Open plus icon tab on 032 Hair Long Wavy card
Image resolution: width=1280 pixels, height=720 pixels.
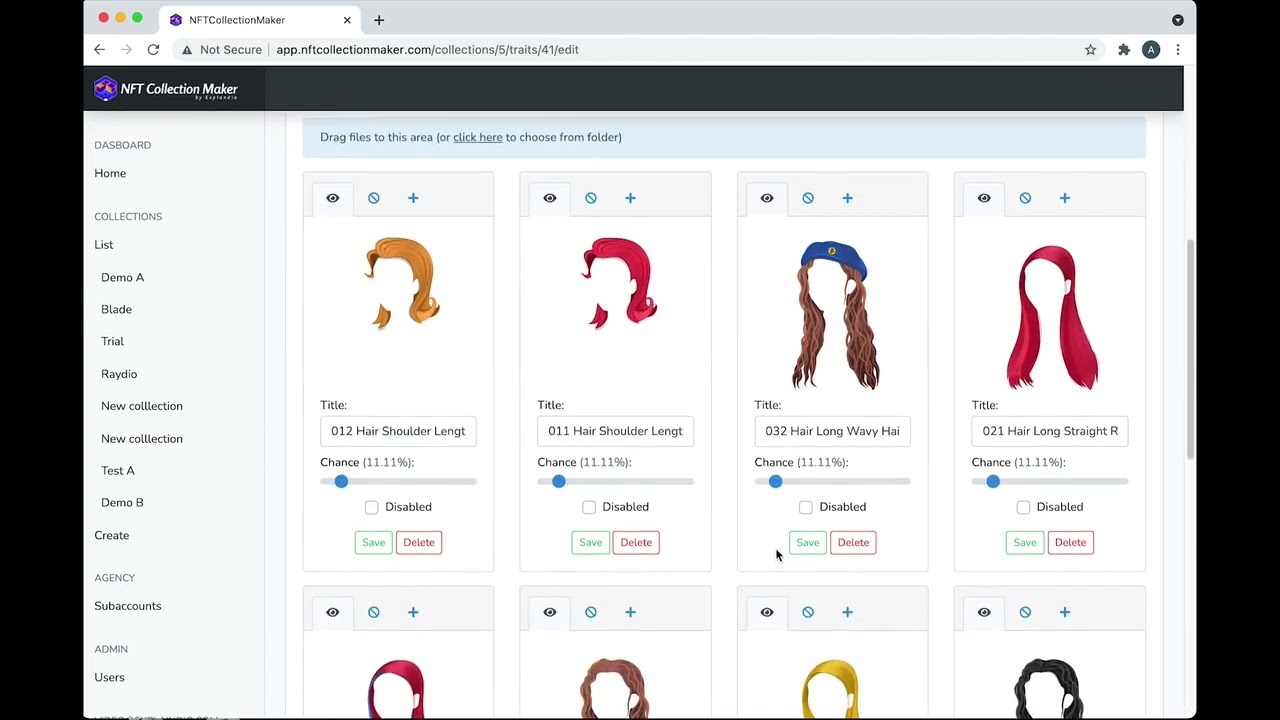click(x=847, y=198)
